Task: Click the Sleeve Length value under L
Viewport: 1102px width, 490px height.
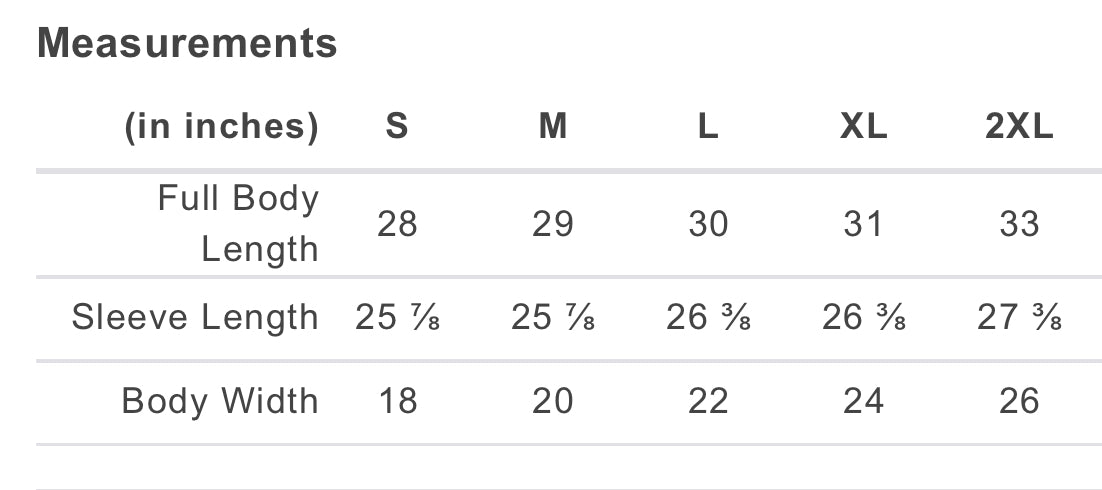Action: [708, 317]
